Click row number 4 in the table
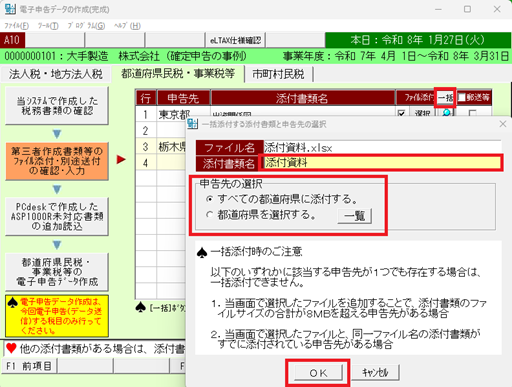The width and height of the screenshot is (512, 387). click(145, 163)
